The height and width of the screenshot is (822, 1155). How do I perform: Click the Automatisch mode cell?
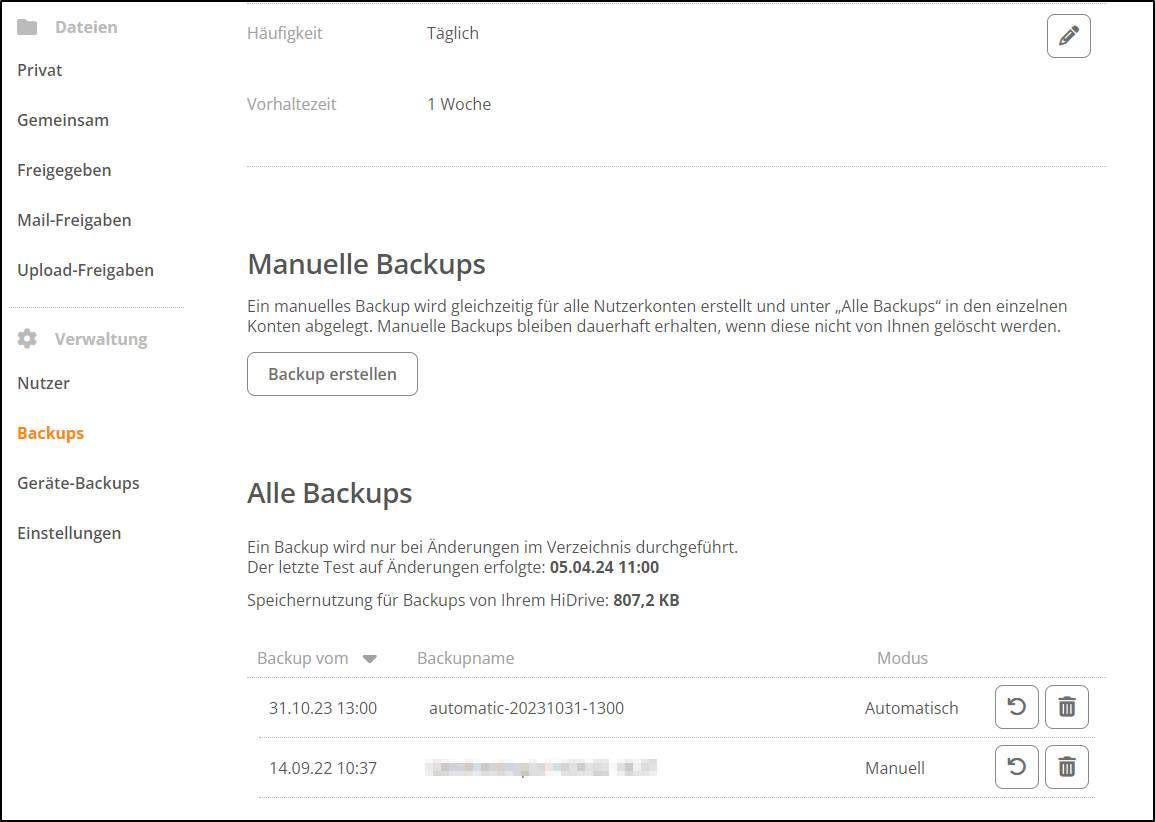[912, 709]
